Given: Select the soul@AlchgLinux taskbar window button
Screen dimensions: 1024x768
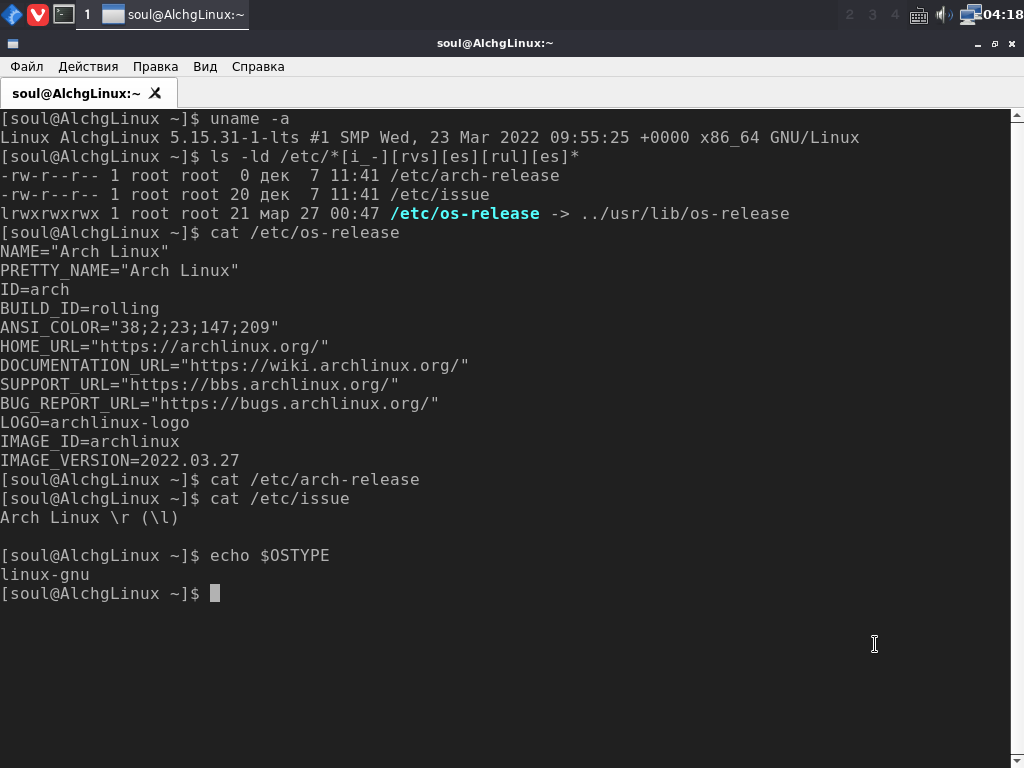Looking at the screenshot, I should (173, 14).
